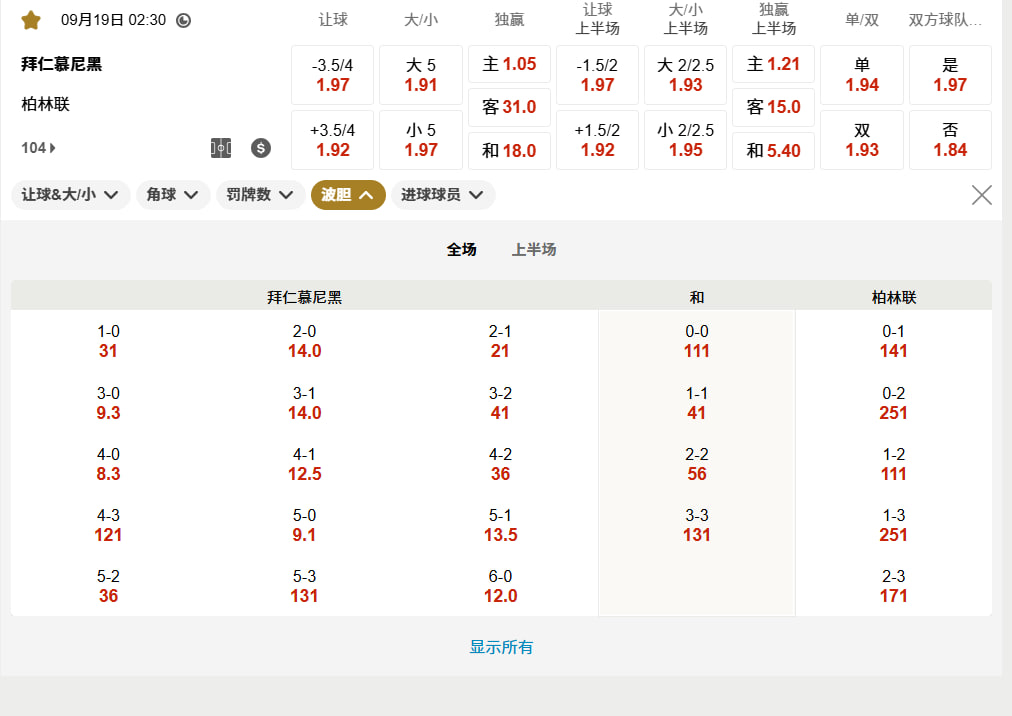Image resolution: width=1012 pixels, height=716 pixels.
Task: Open the 进球球员 dropdown
Action: coord(443,195)
